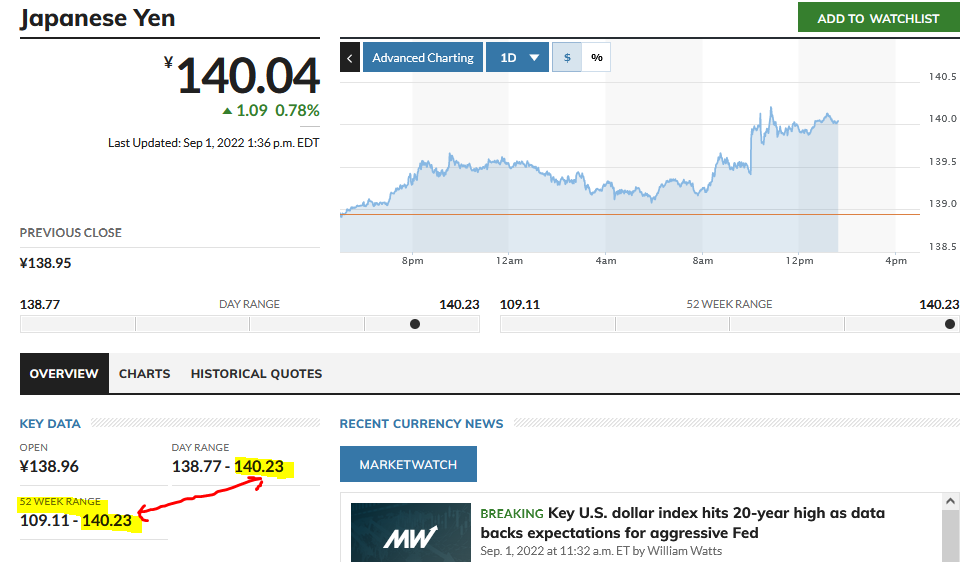Click the Add to Watchlist button
Screen dimensions: 974x562
pyautogui.click(x=878, y=17)
